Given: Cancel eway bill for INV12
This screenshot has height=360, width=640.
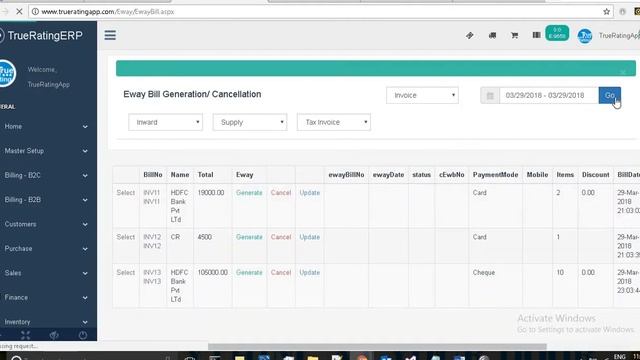Looking at the screenshot, I should (x=281, y=237).
